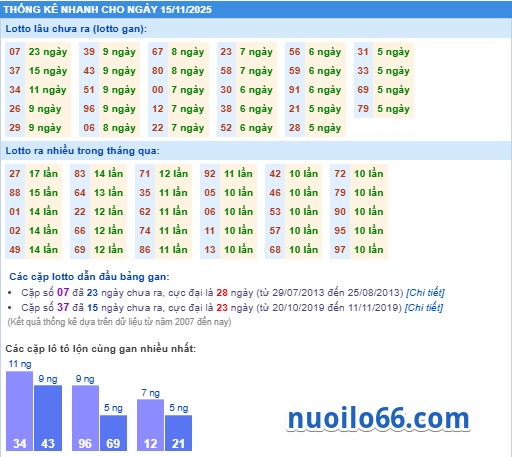Viewport: 512px width, 457px height.
Task: Click lotto gan number 67
Action: point(158,52)
